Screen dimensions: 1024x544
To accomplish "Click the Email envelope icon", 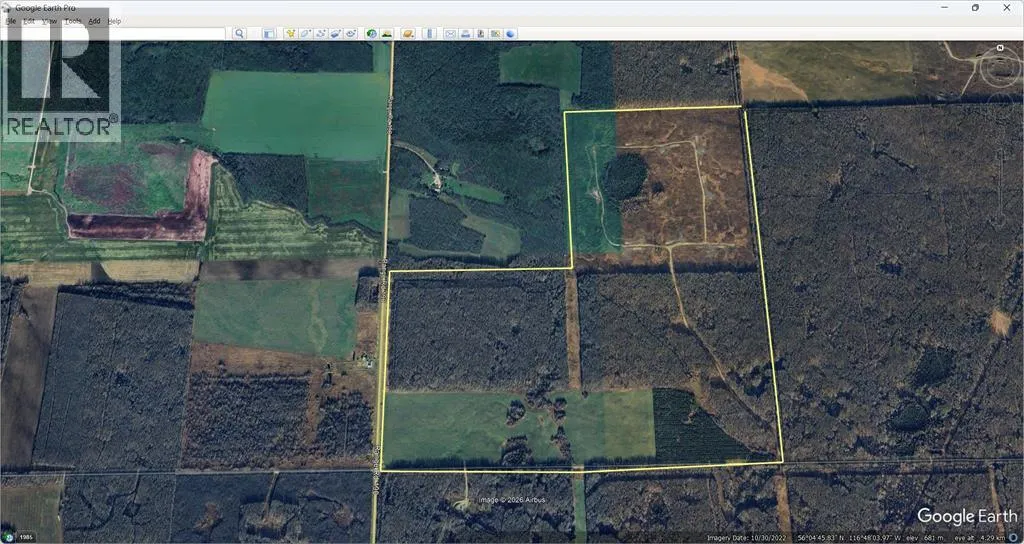I will point(450,33).
